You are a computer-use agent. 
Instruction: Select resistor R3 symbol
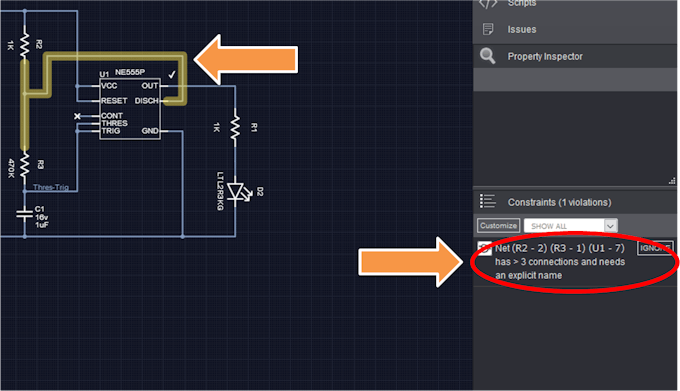[25, 164]
